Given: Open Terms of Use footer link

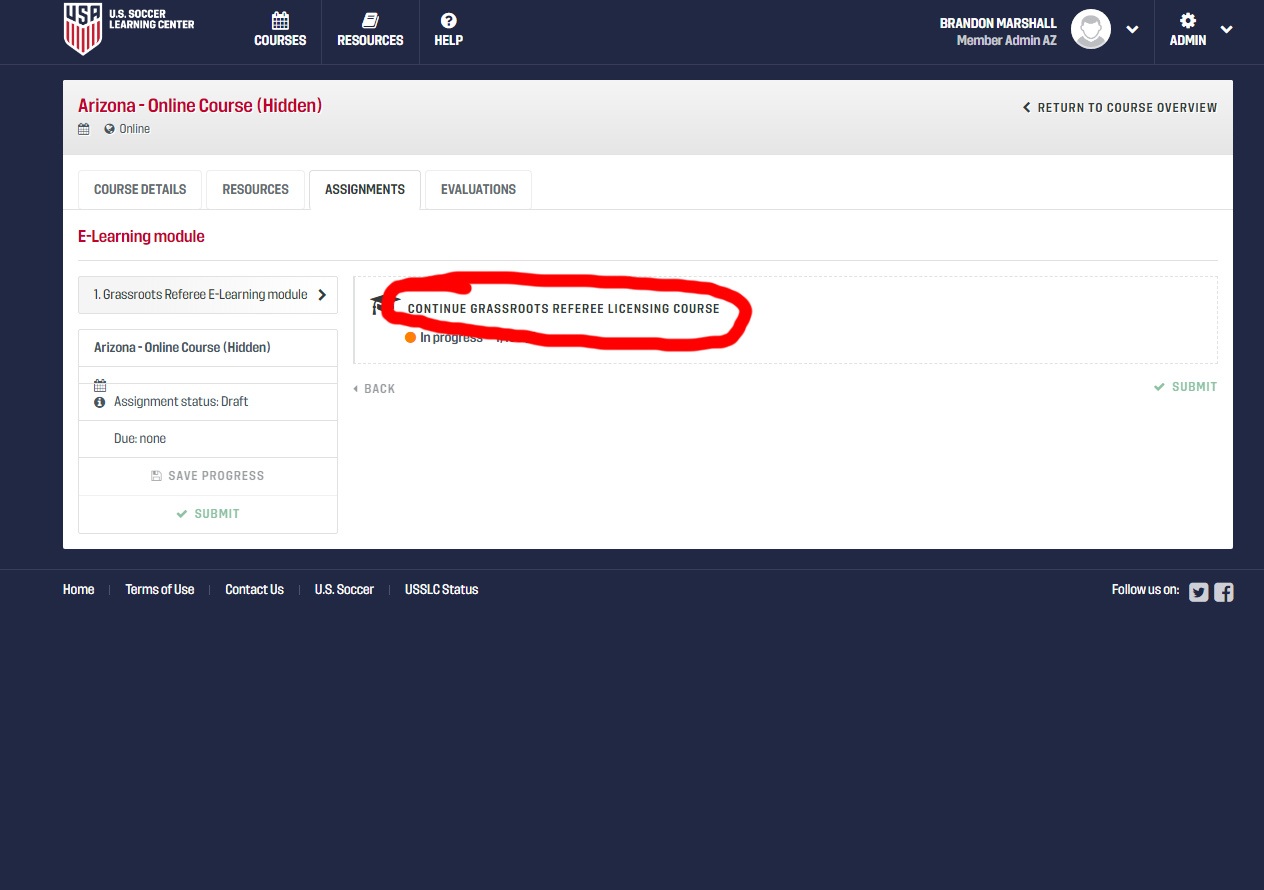Looking at the screenshot, I should (160, 590).
